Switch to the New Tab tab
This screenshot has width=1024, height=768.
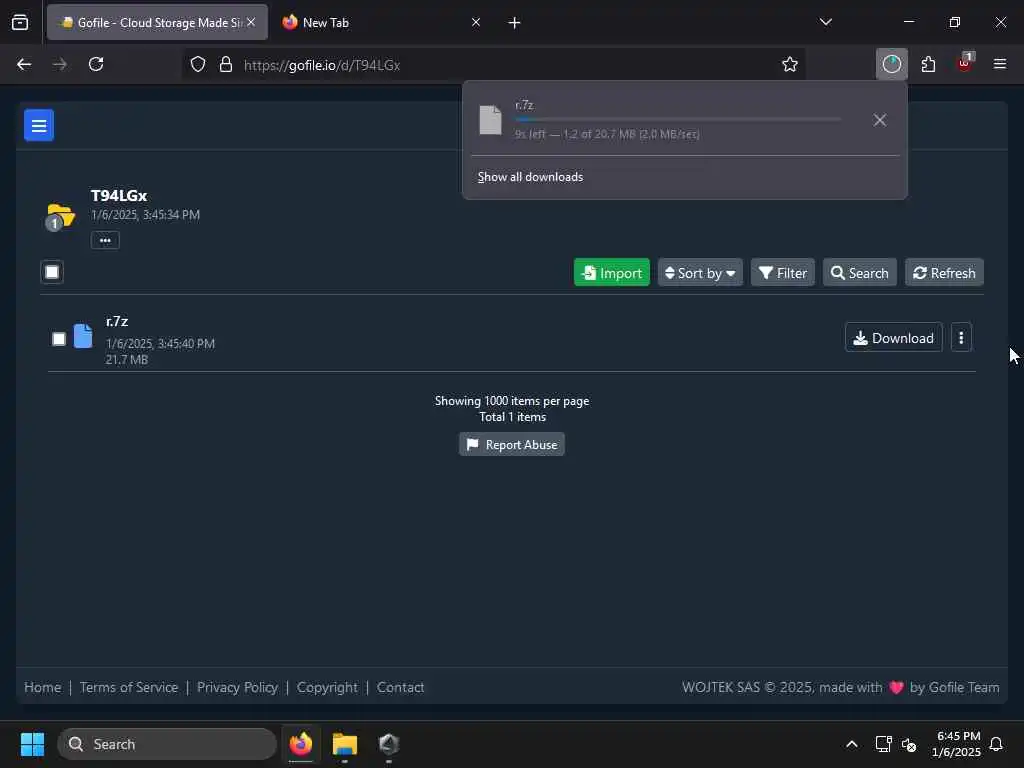(x=382, y=23)
